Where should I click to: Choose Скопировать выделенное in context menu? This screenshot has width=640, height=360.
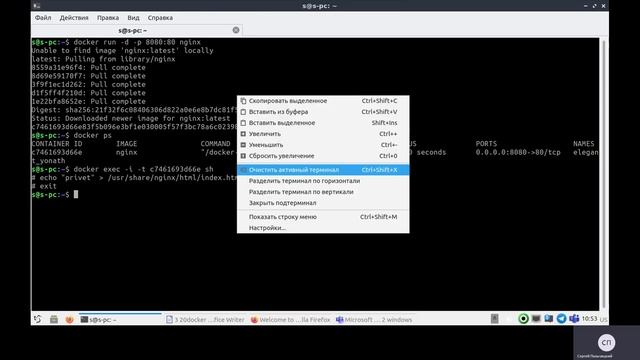coord(323,101)
